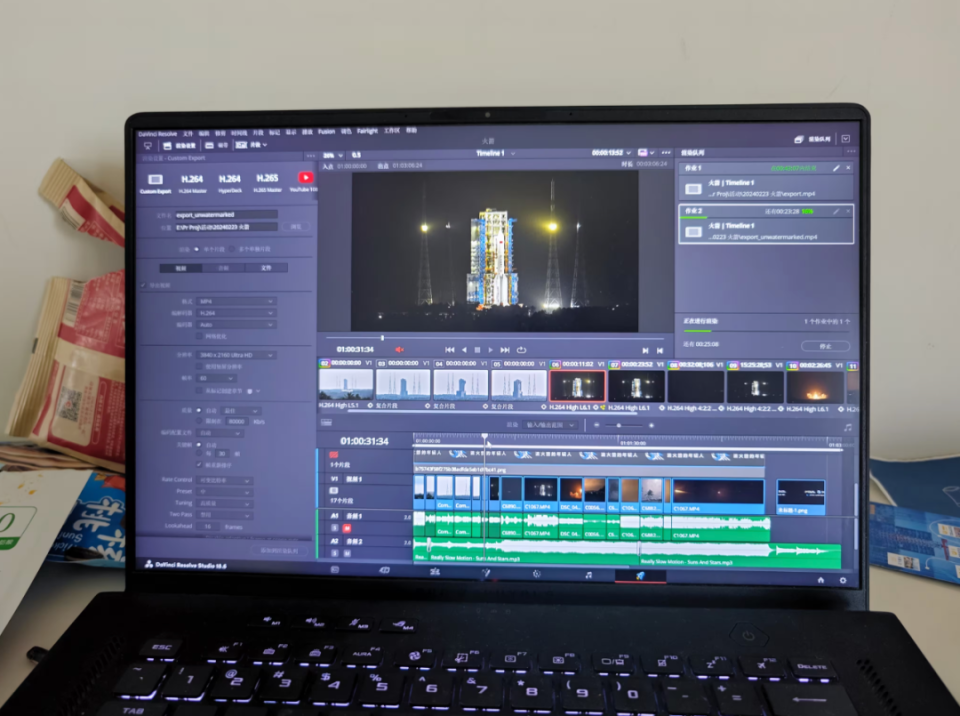
Task: Select the automatic quality radio button
Action: tap(199, 410)
